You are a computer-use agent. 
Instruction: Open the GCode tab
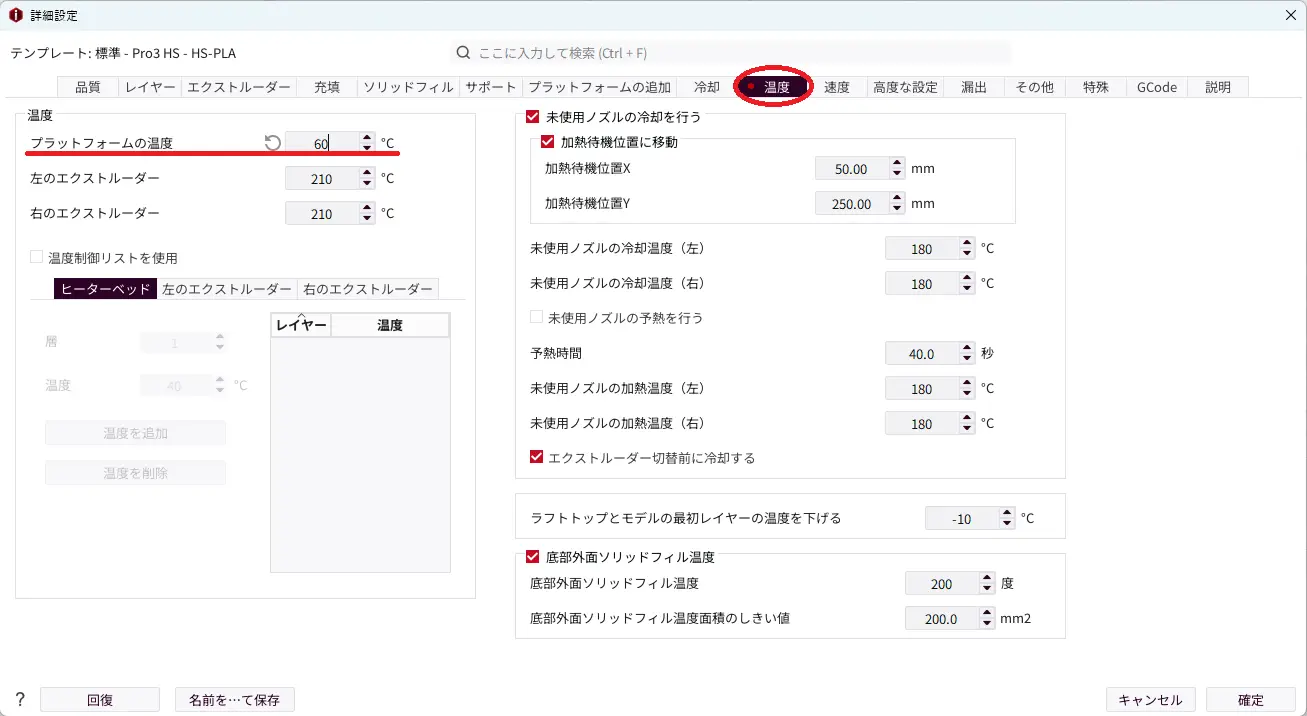point(1156,87)
